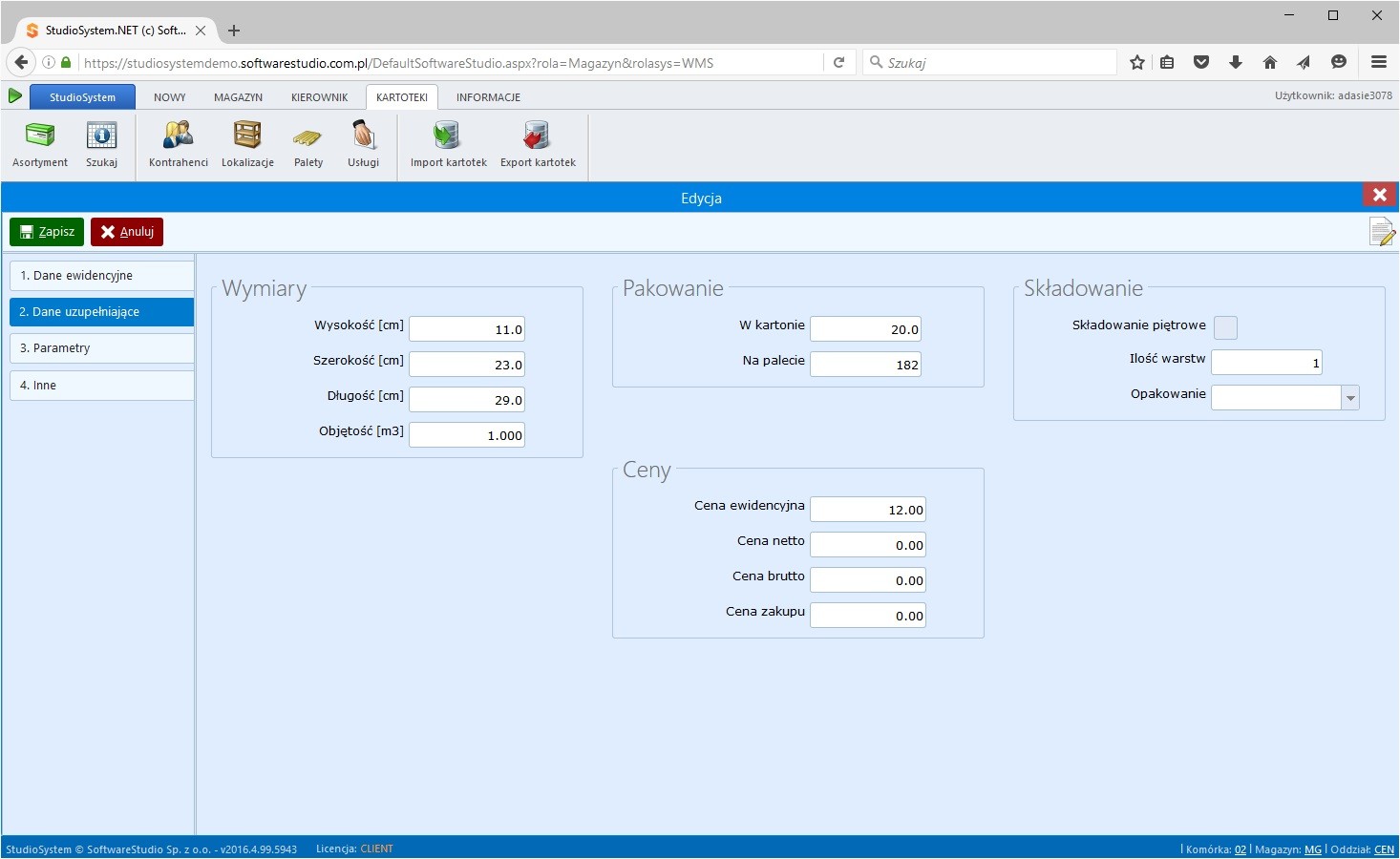The image size is (1400, 859).
Task: Click the Długość [cm] field
Action: 467,400
